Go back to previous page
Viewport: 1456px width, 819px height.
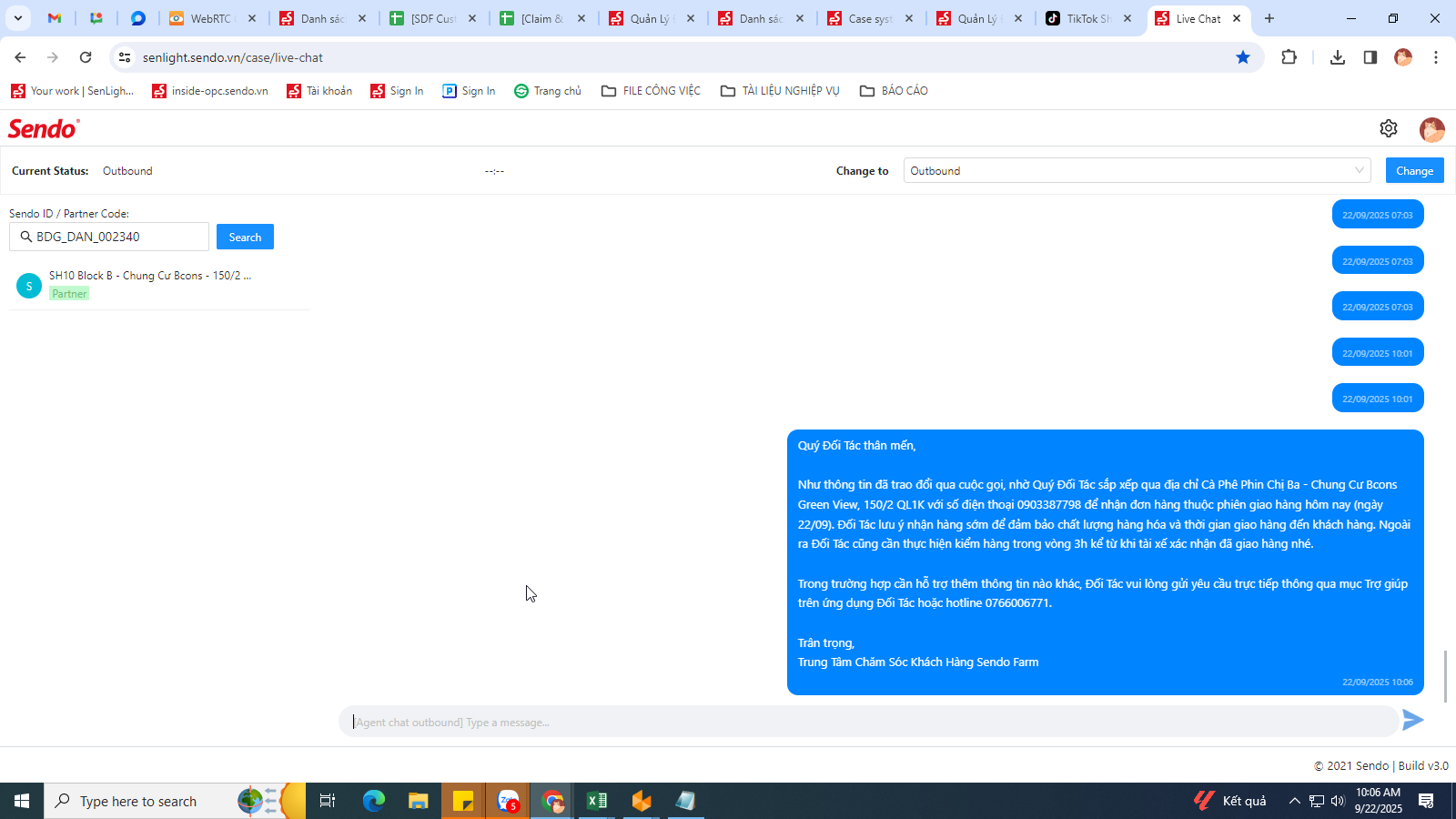(x=20, y=57)
